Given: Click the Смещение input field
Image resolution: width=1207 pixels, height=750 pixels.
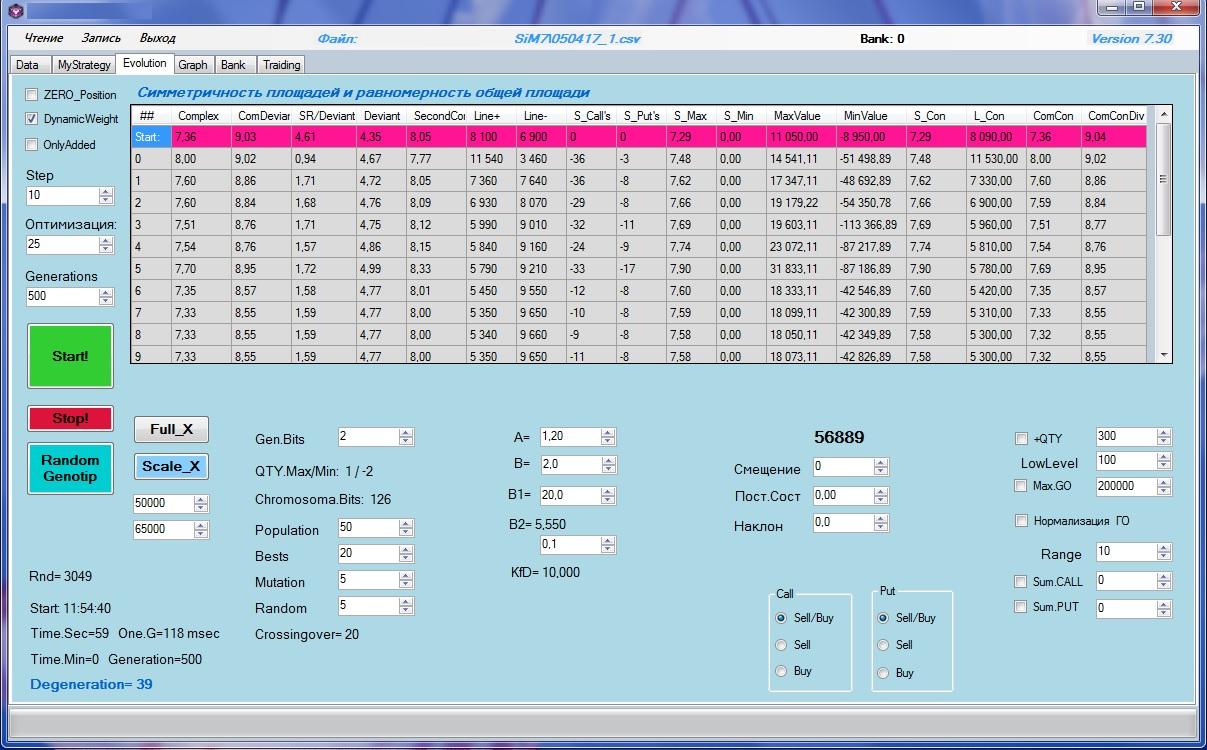Looking at the screenshot, I should 841,467.
